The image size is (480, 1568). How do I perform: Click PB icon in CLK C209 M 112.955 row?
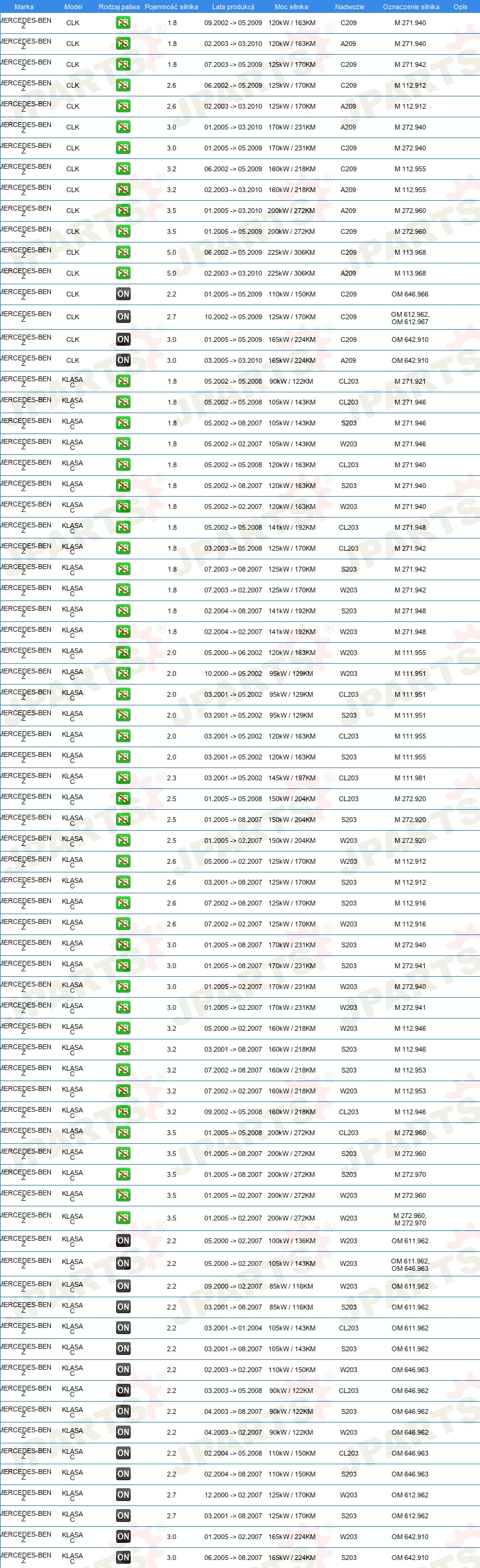pyautogui.click(x=123, y=169)
